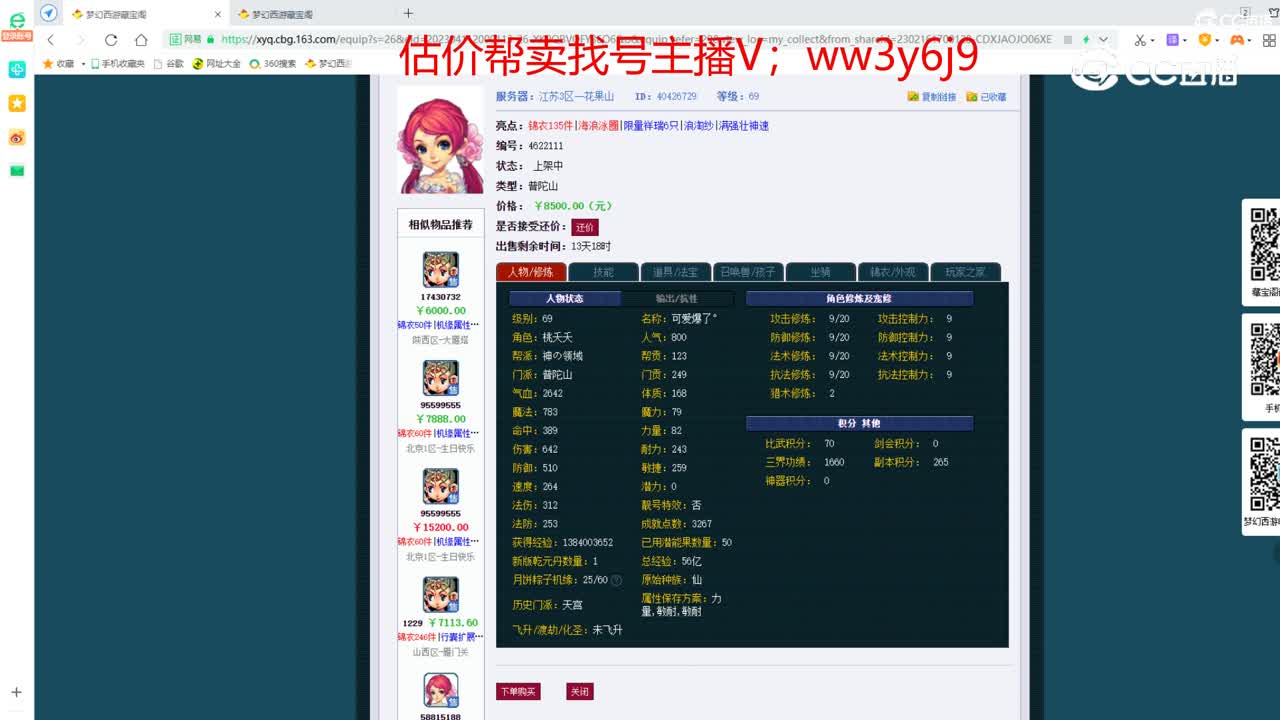The image size is (1280, 720).
Task: Expand the game controller extension dropdown
Action: [1252, 41]
